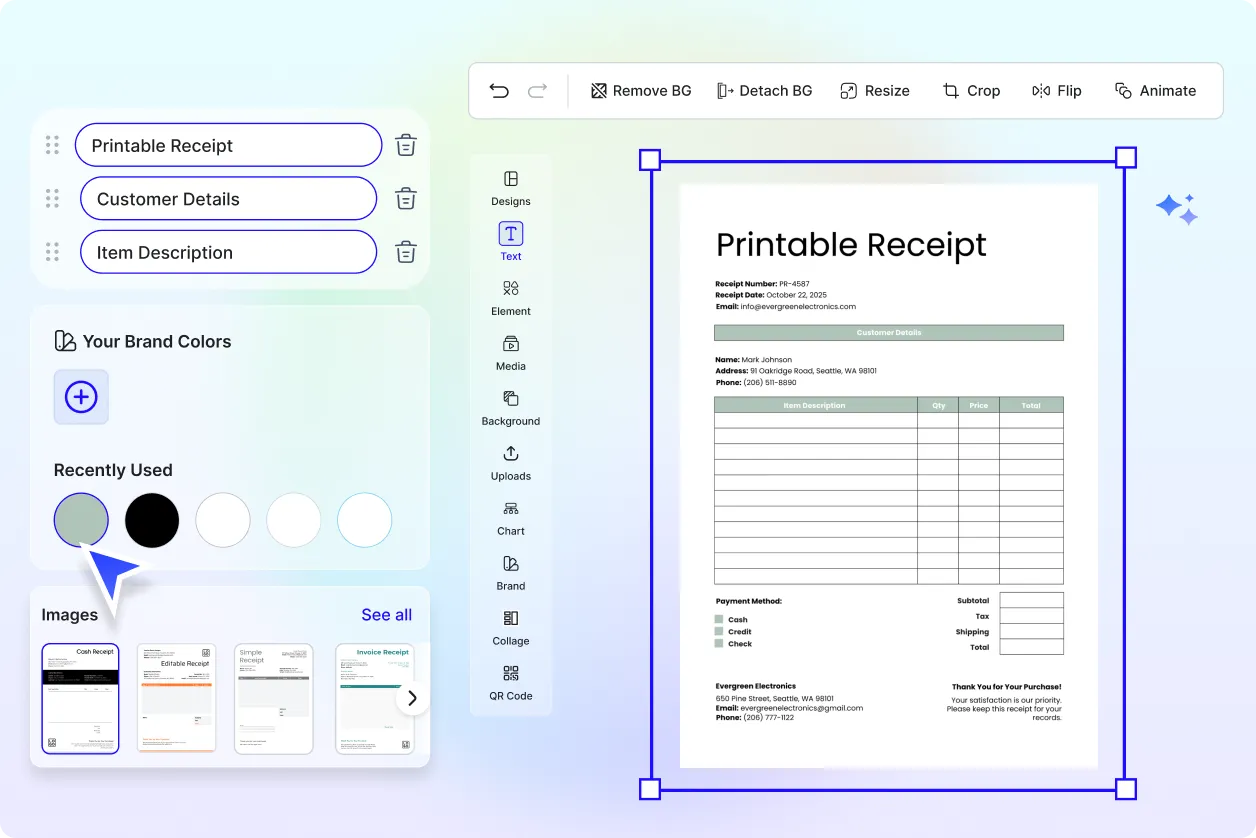
Task: Select the black Recently Used swatch
Action: (x=152, y=520)
